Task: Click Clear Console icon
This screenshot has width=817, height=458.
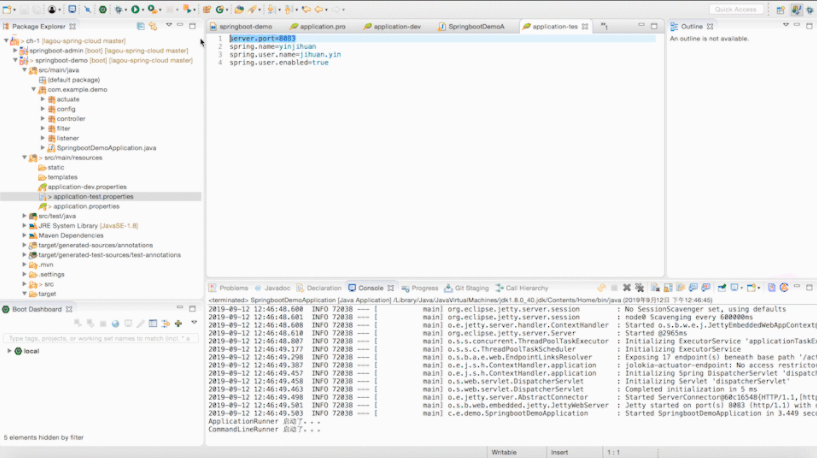Action: click(x=655, y=288)
